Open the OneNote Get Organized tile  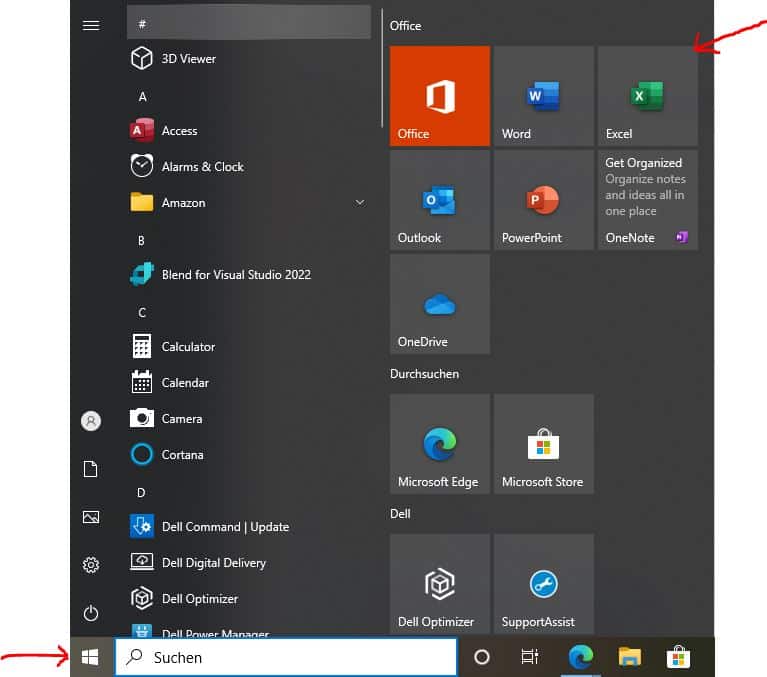648,200
